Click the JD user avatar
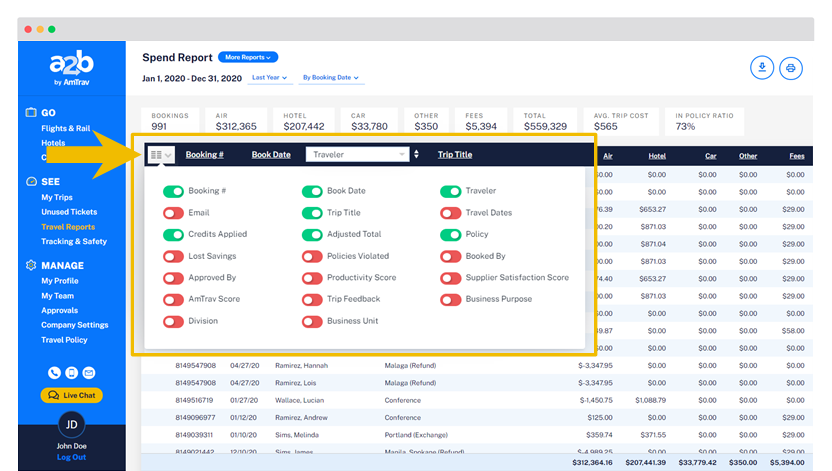 71,425
